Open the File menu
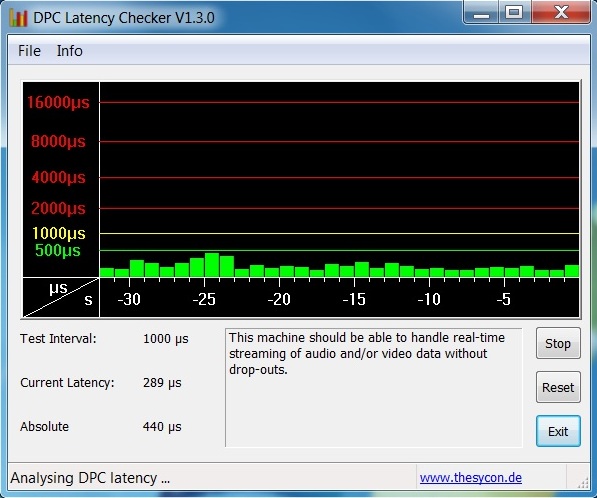 coord(29,51)
